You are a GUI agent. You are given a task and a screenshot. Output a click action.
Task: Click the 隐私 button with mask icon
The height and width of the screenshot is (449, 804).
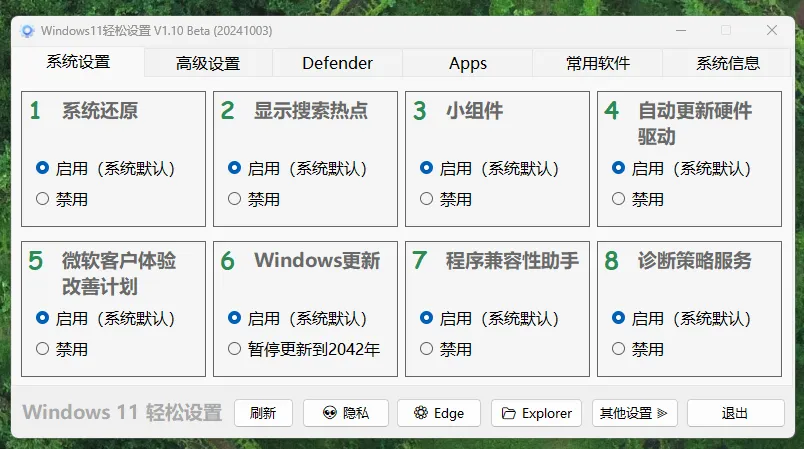[x=344, y=413]
